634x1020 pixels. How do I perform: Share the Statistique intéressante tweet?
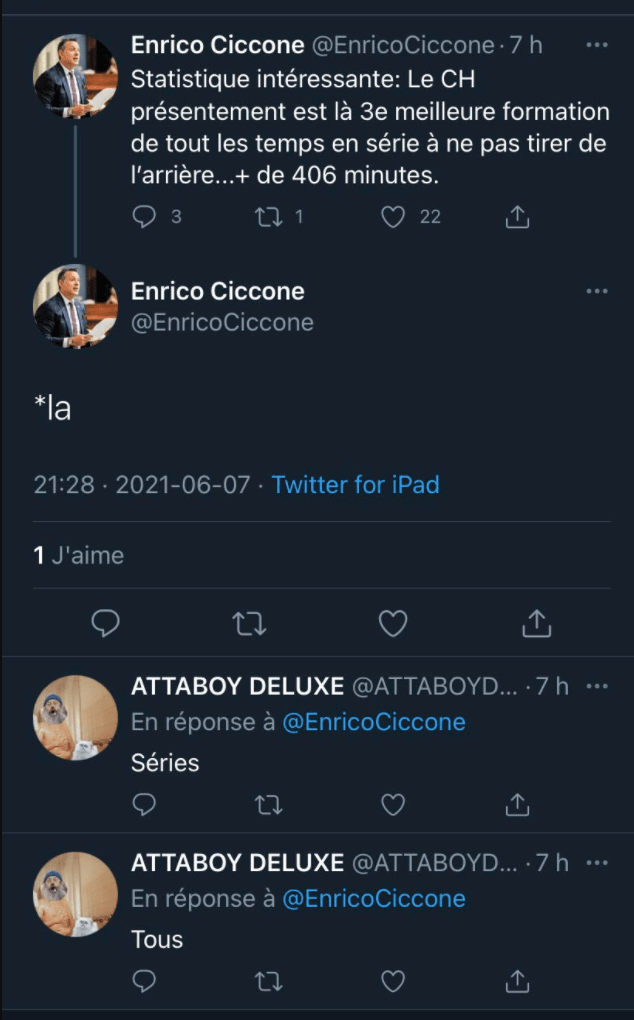tap(517, 216)
